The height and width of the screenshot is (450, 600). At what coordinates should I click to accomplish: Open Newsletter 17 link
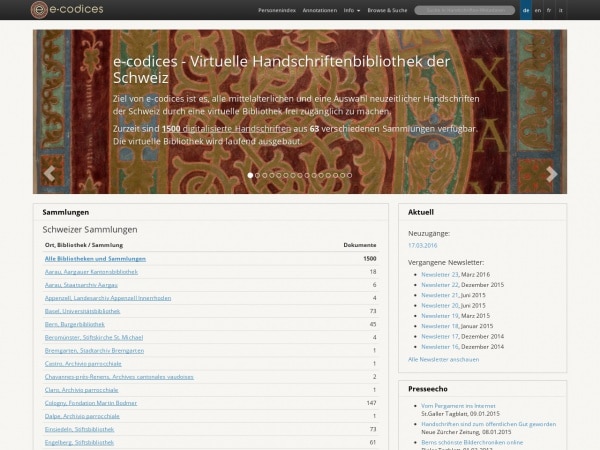tap(440, 336)
